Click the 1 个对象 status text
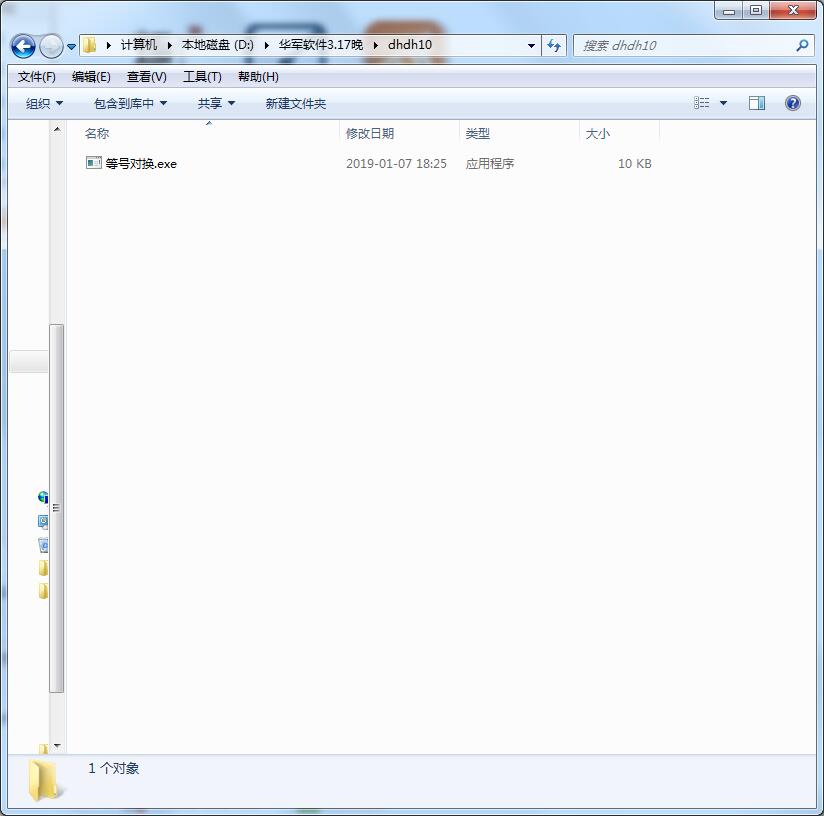824x816 pixels. [114, 768]
